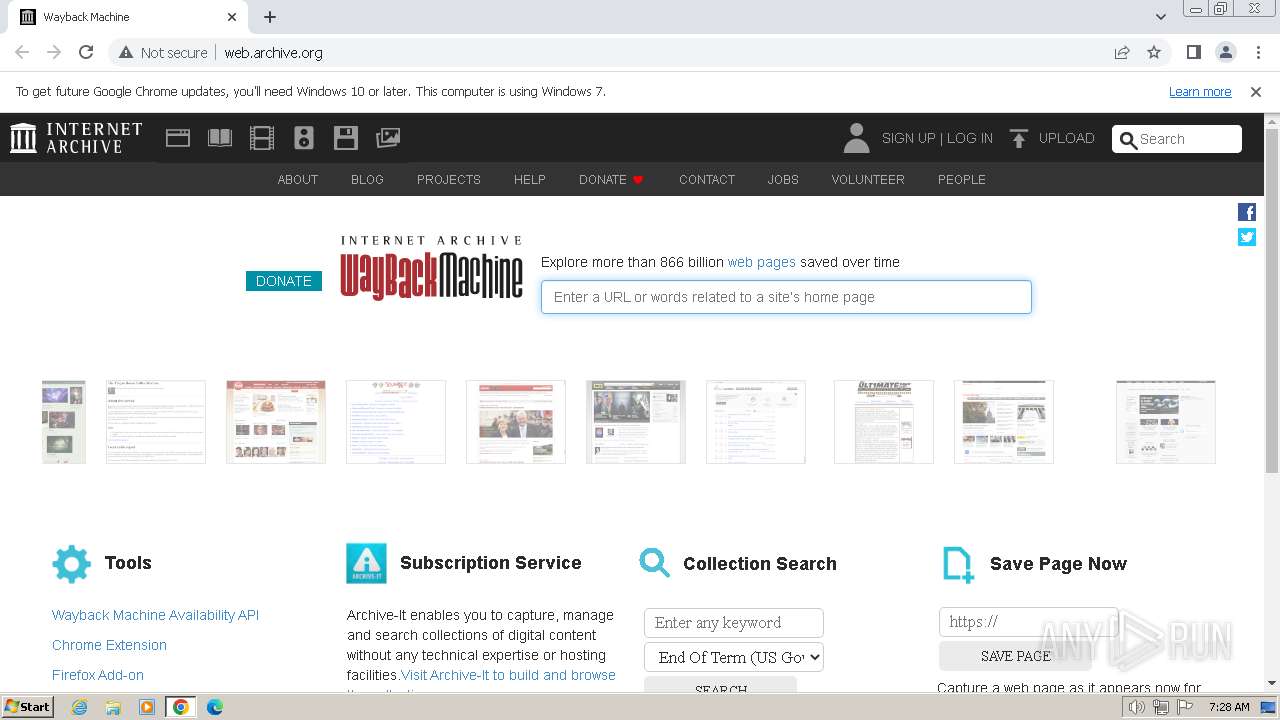Toggle Chrome side panel
The height and width of the screenshot is (720, 1280).
click(1194, 52)
